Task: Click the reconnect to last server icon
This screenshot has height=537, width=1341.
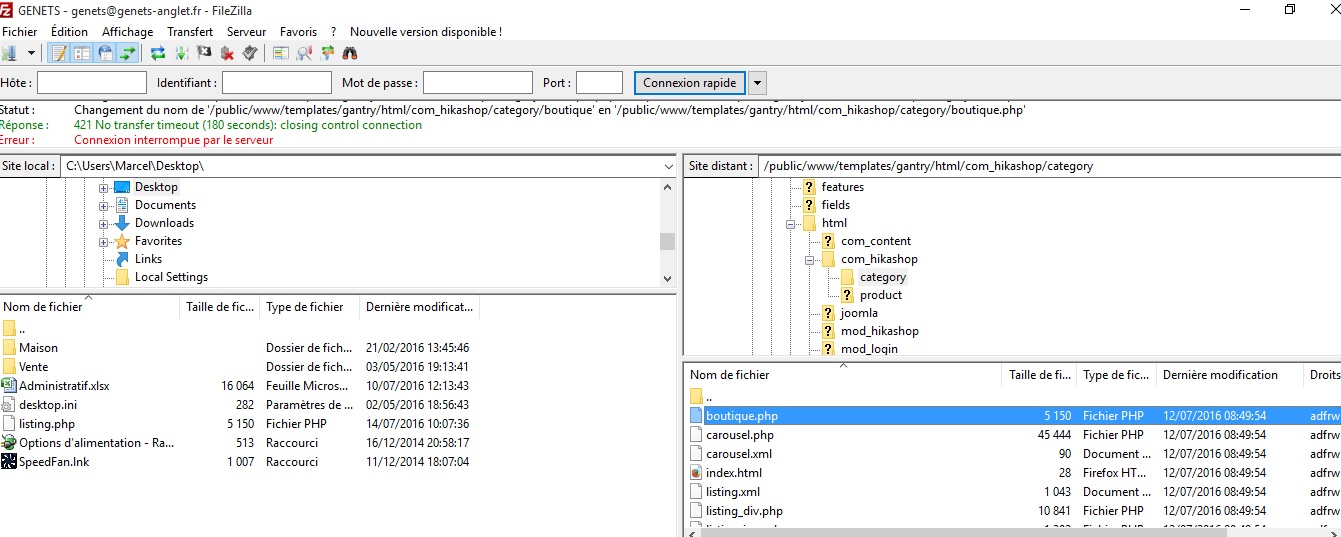Action: pyautogui.click(x=249, y=53)
